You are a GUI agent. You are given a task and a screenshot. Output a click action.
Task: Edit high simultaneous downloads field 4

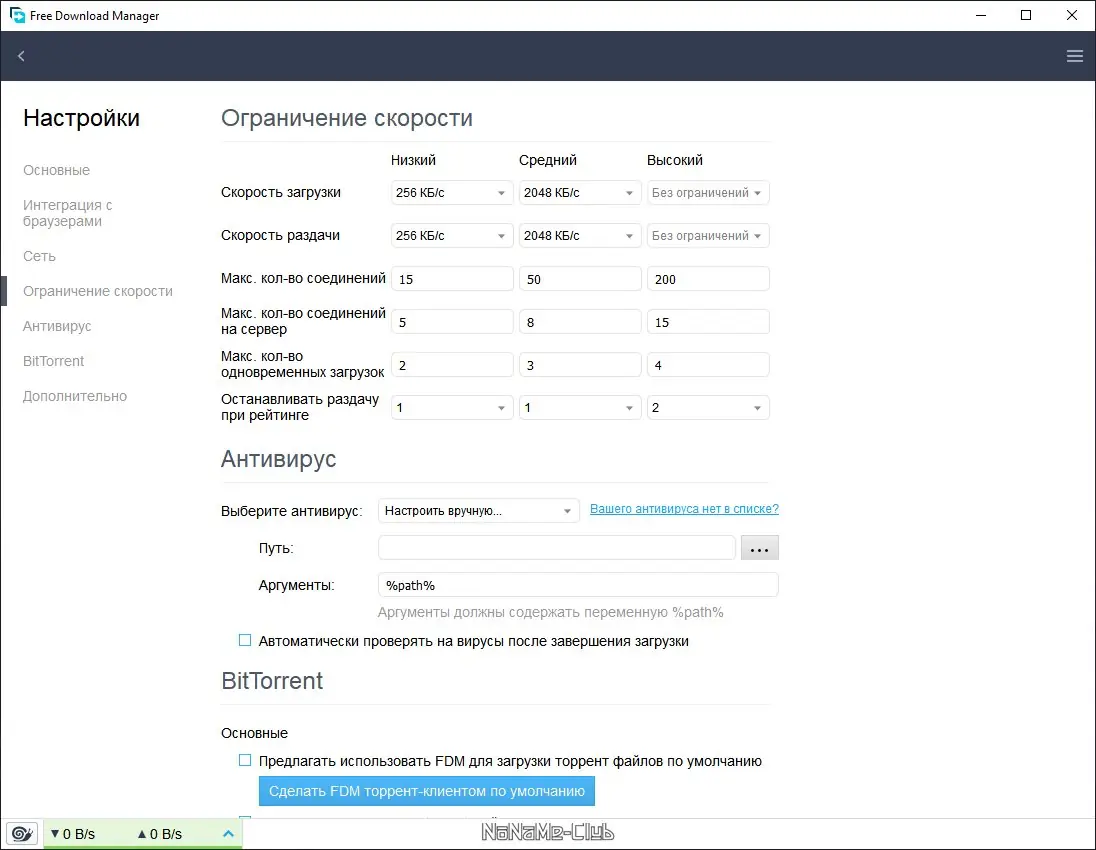tap(707, 365)
